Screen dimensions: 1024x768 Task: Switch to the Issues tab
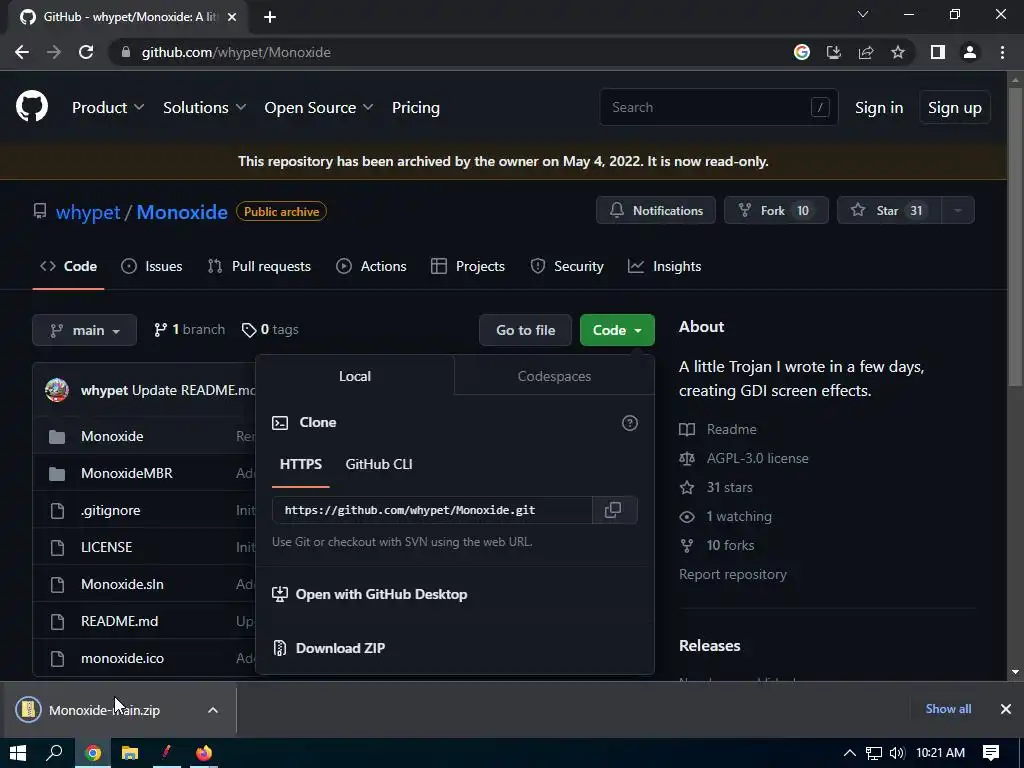tap(152, 266)
